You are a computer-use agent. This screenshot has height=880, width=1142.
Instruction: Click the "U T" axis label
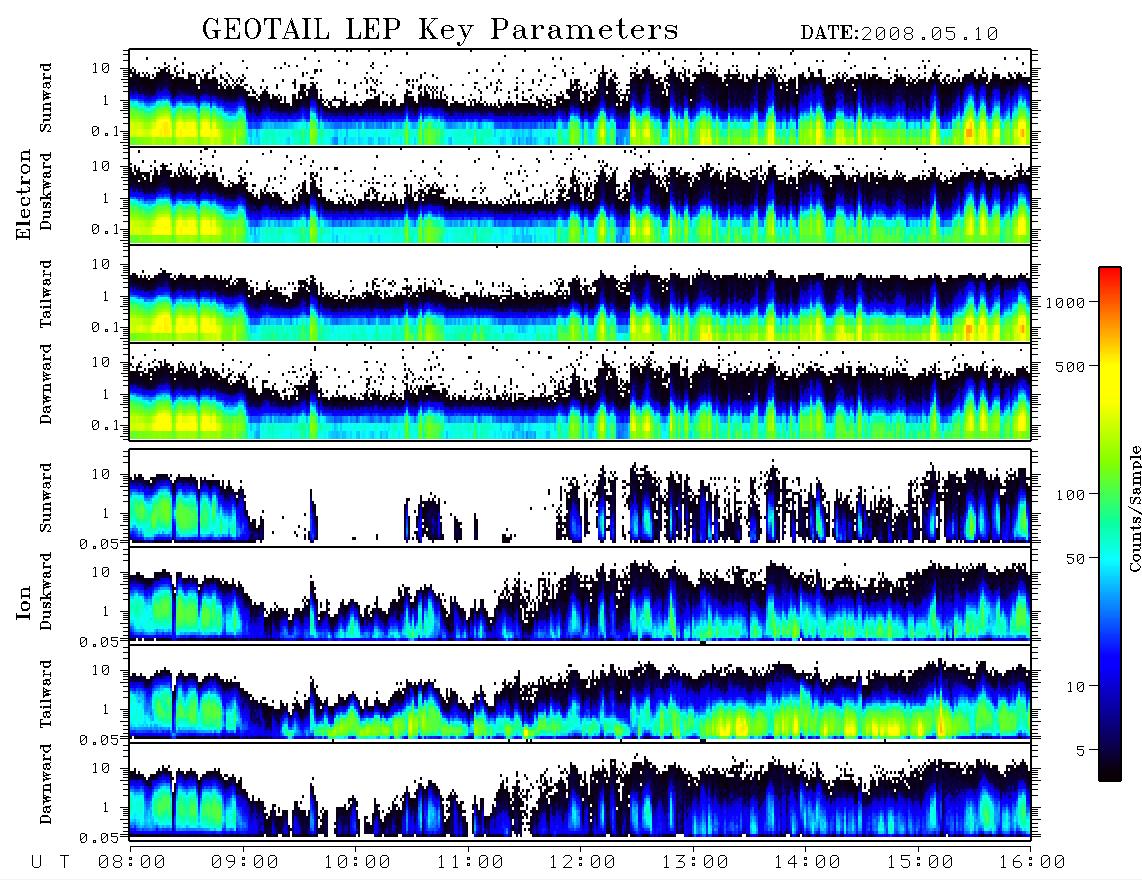(51, 862)
